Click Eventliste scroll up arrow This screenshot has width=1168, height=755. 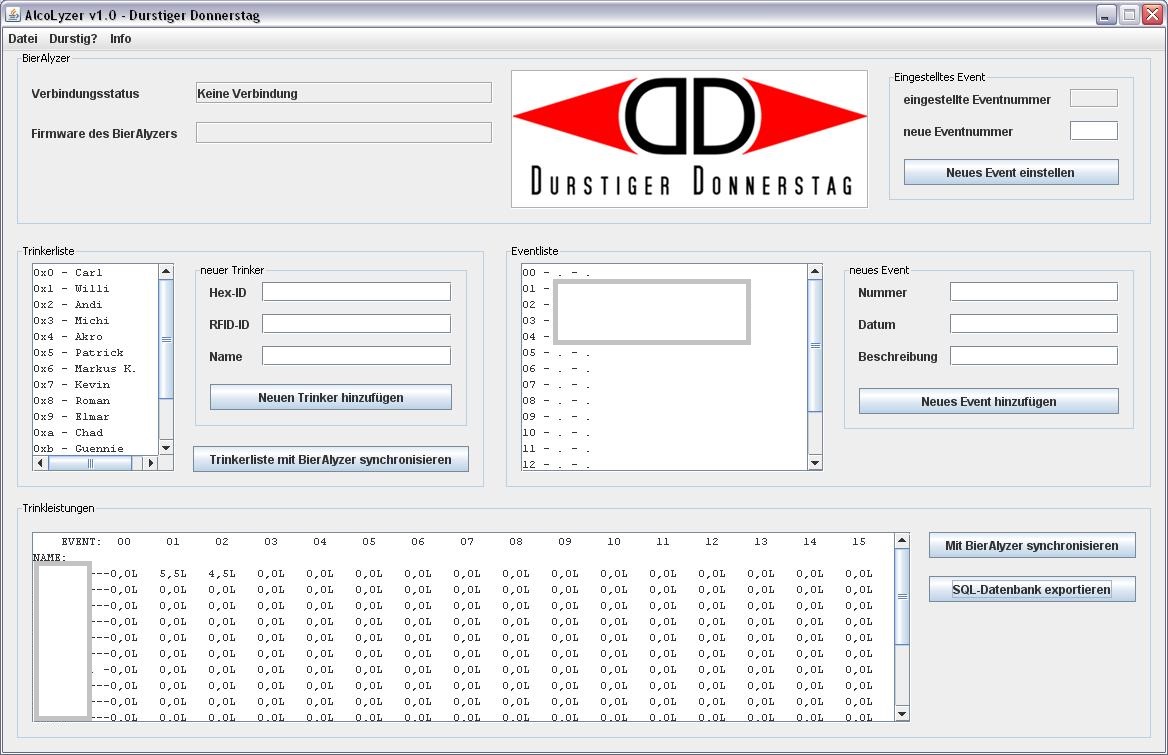pyautogui.click(x=815, y=271)
